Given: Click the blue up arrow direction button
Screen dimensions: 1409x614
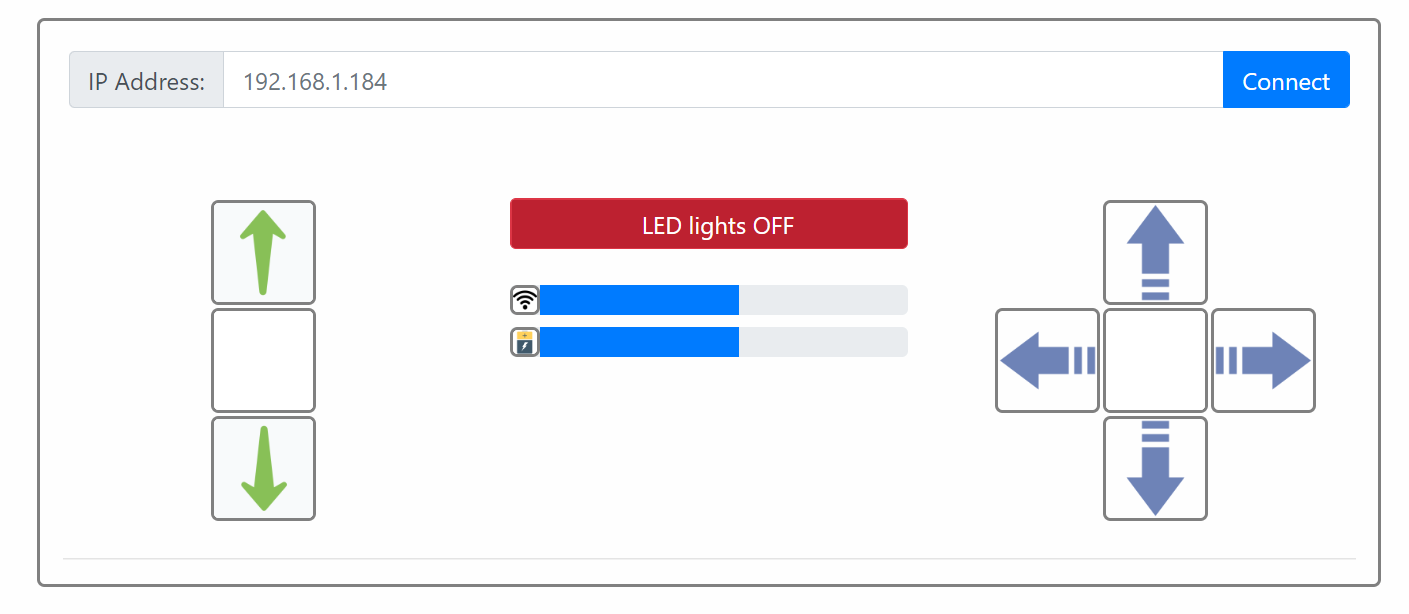Looking at the screenshot, I should point(1155,252).
